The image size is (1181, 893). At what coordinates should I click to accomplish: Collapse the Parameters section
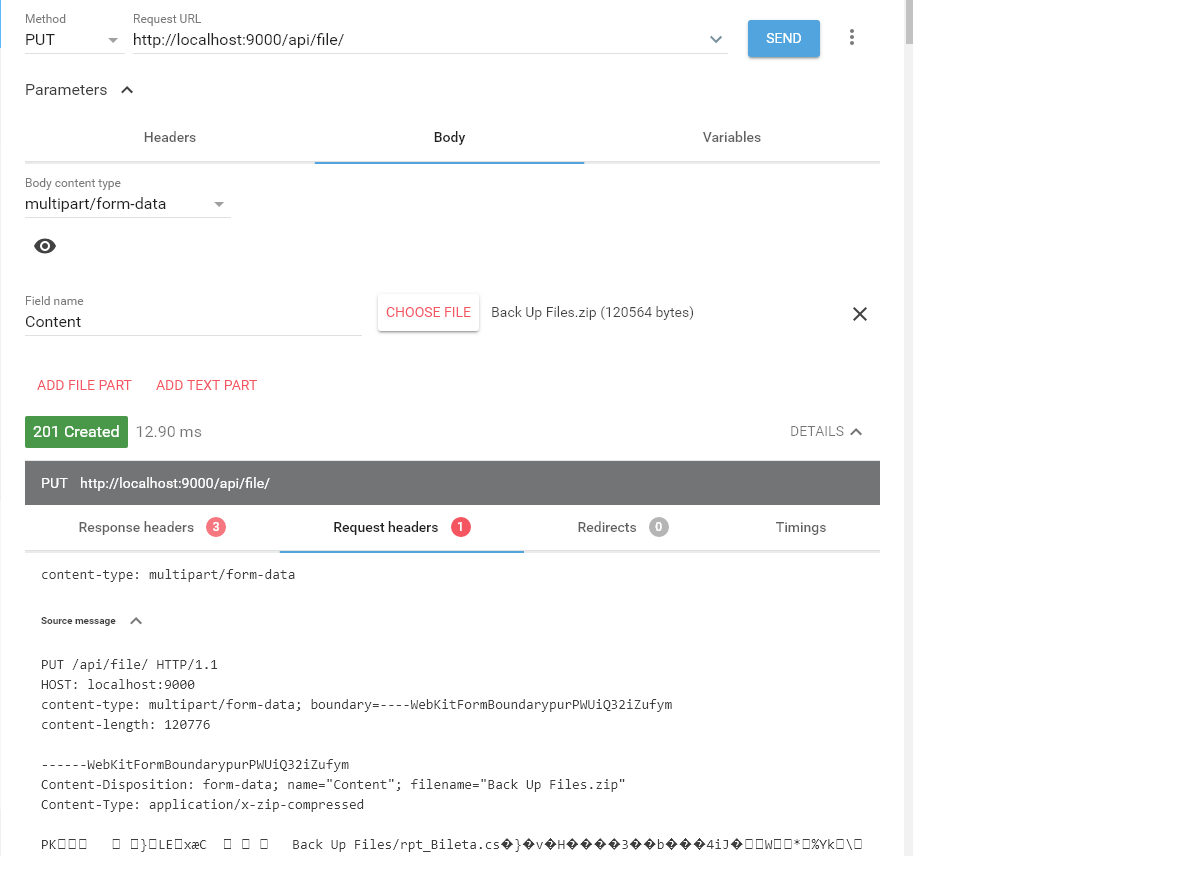(x=127, y=89)
